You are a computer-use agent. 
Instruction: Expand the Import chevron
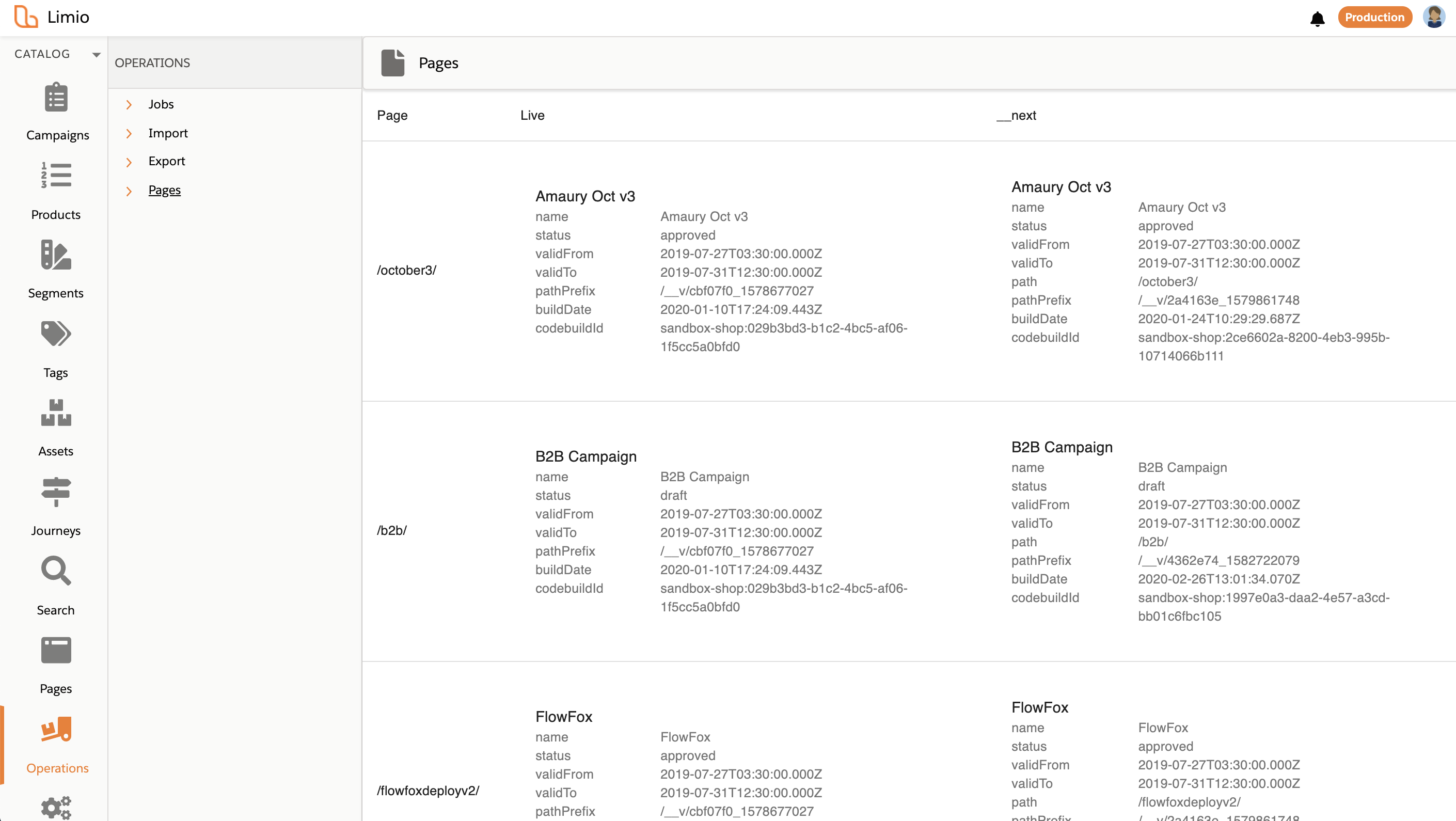129,133
